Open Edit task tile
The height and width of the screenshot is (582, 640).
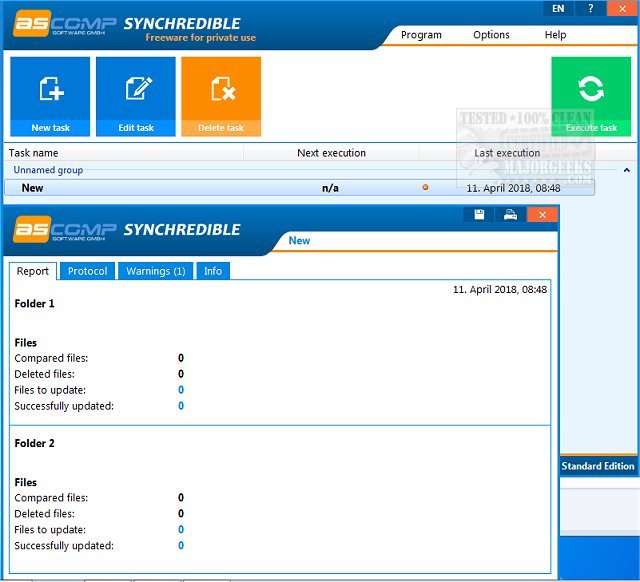click(136, 96)
